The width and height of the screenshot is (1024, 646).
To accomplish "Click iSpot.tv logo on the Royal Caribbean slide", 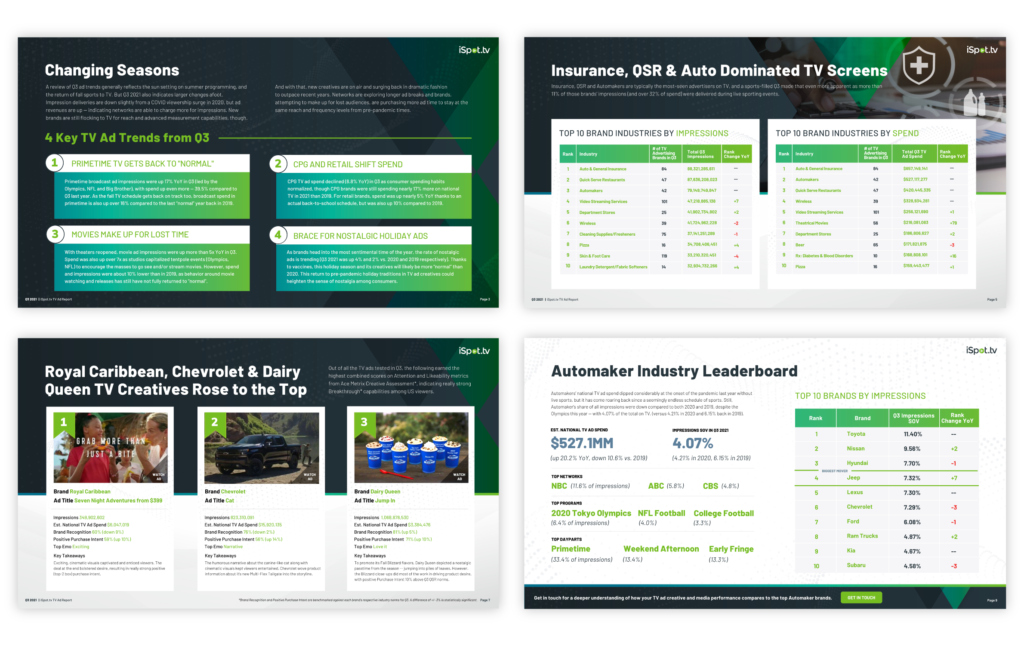I will coord(473,351).
